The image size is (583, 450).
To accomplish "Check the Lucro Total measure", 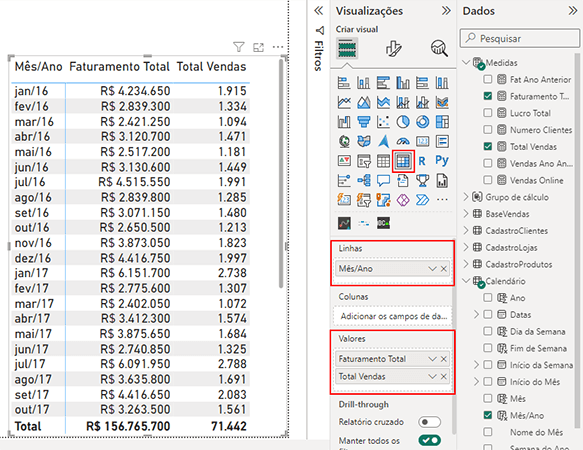I will click(x=487, y=113).
